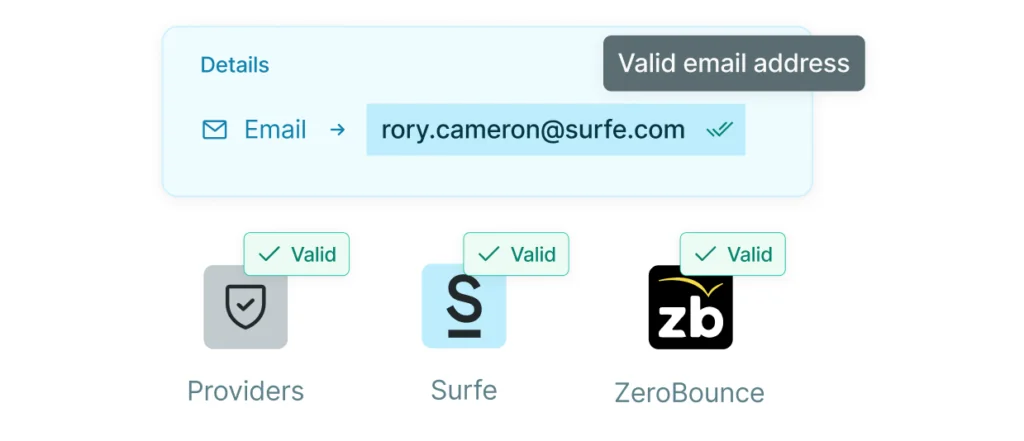Click the Surfe logo icon
The image size is (1024, 441).
pos(463,306)
